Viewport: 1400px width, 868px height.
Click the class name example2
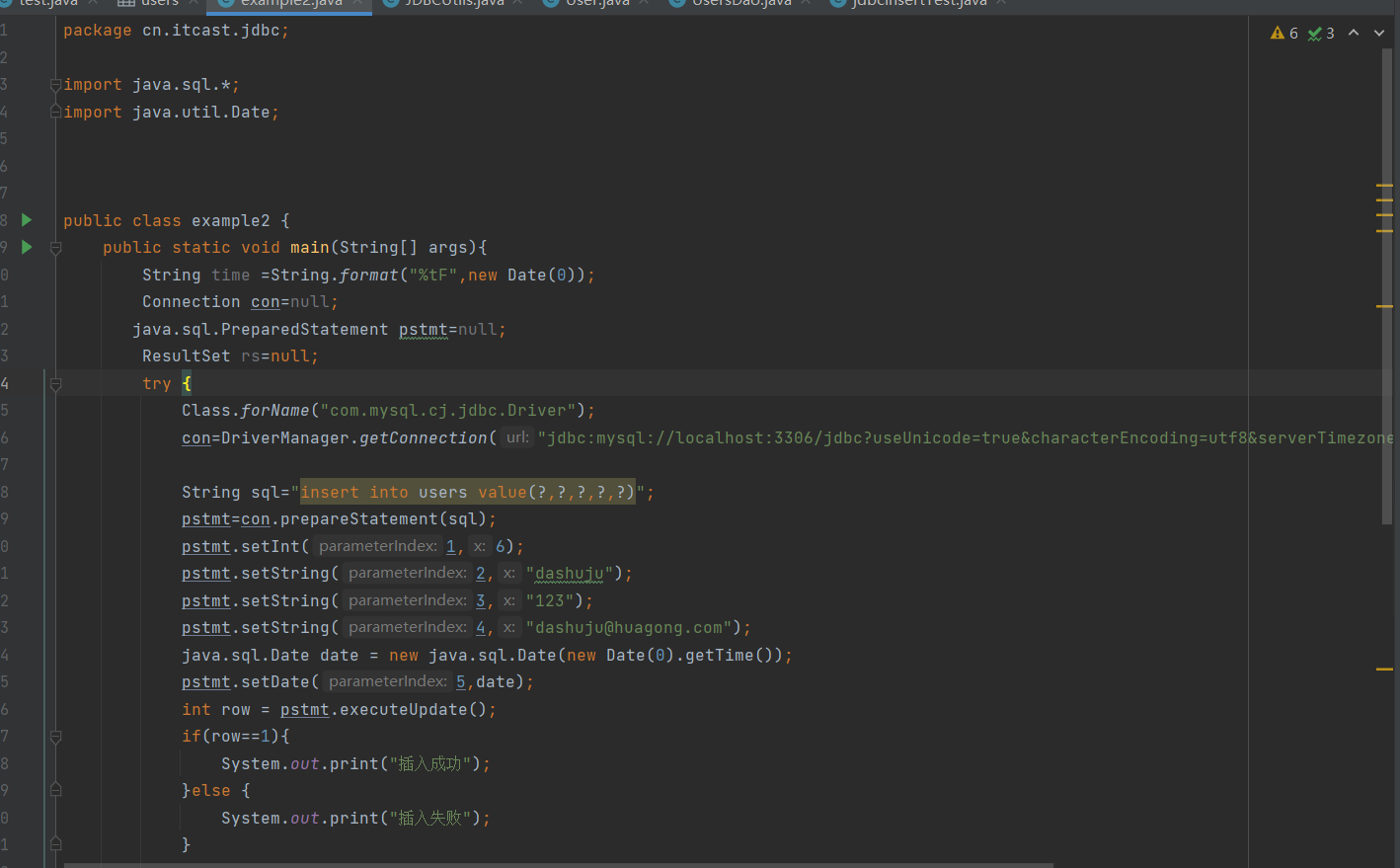[230, 221]
